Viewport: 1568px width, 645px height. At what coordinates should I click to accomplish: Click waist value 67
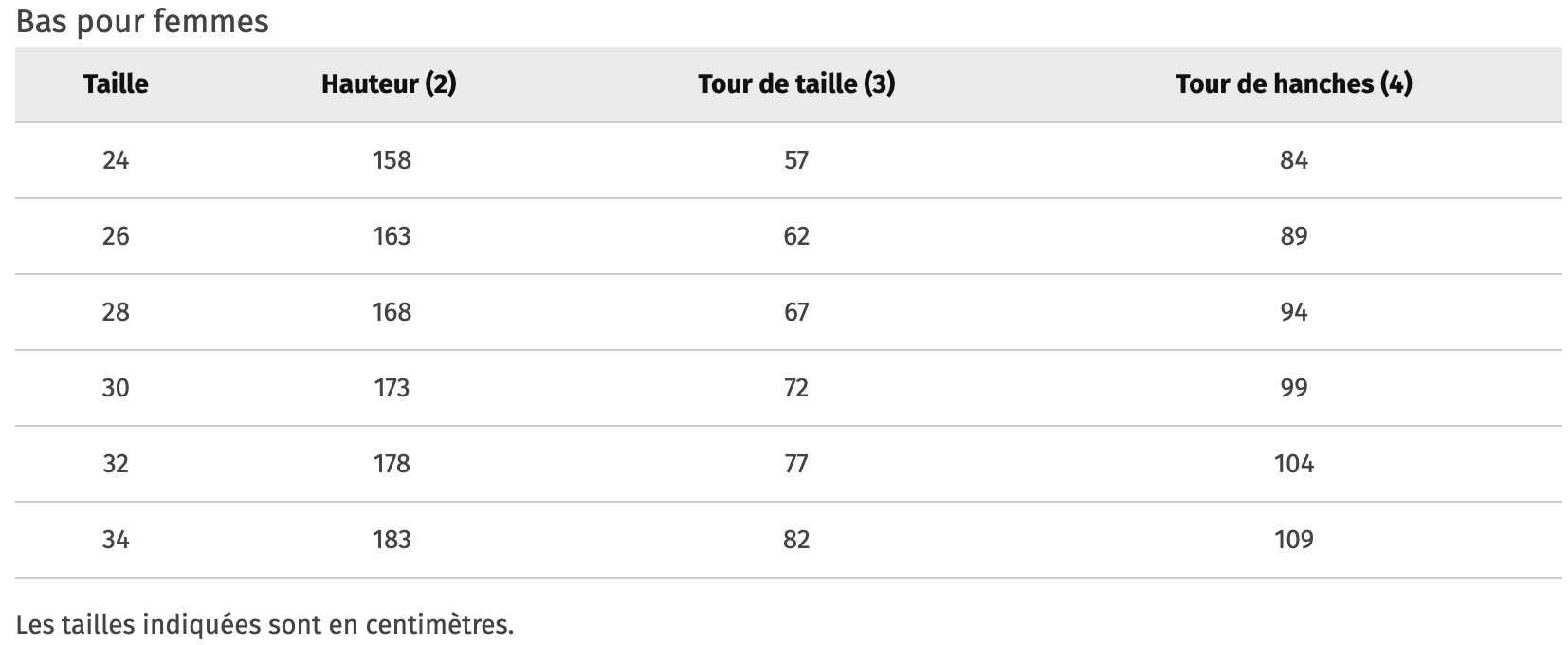click(796, 312)
